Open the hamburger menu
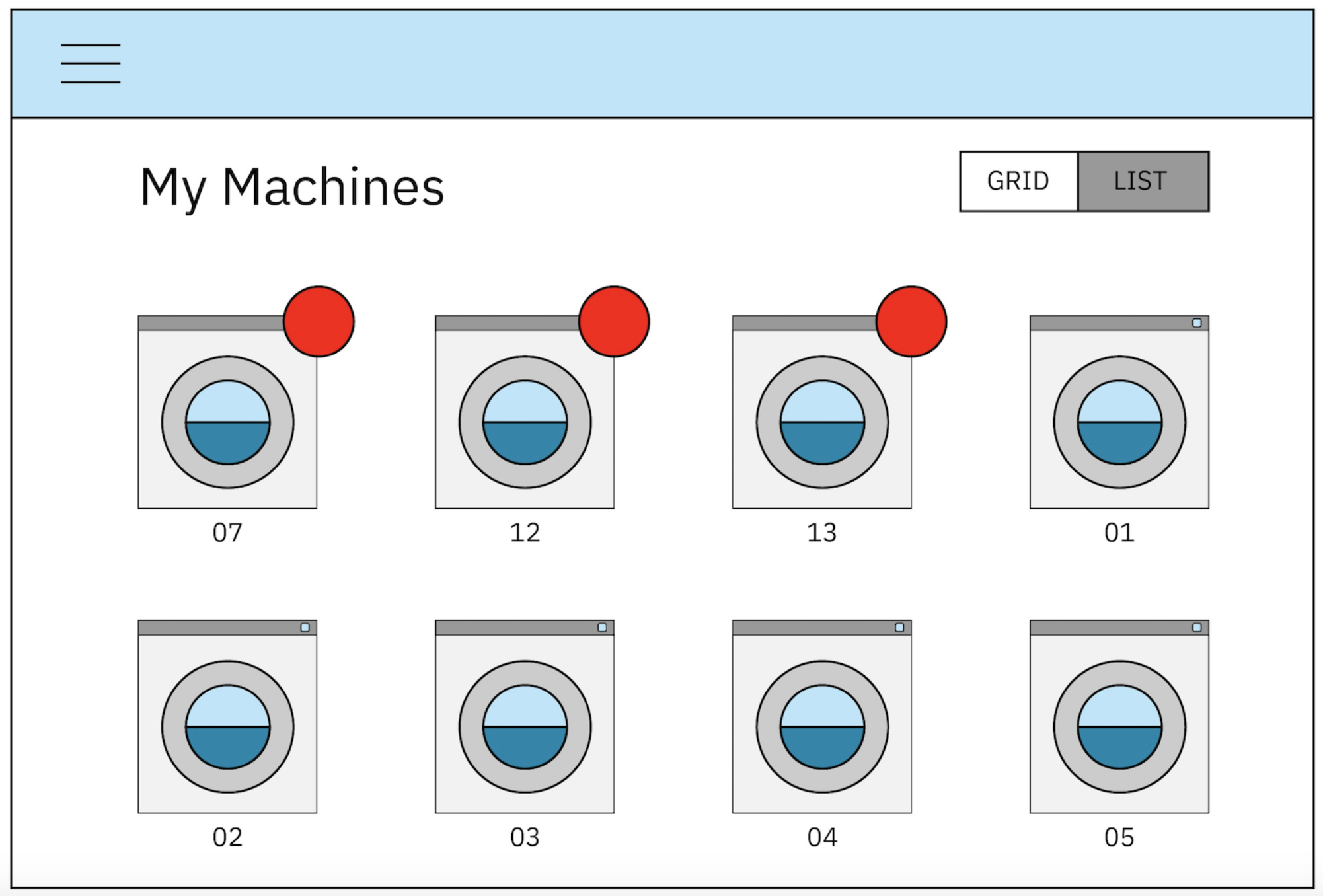Viewport: 1323px width, 896px height. tap(91, 63)
